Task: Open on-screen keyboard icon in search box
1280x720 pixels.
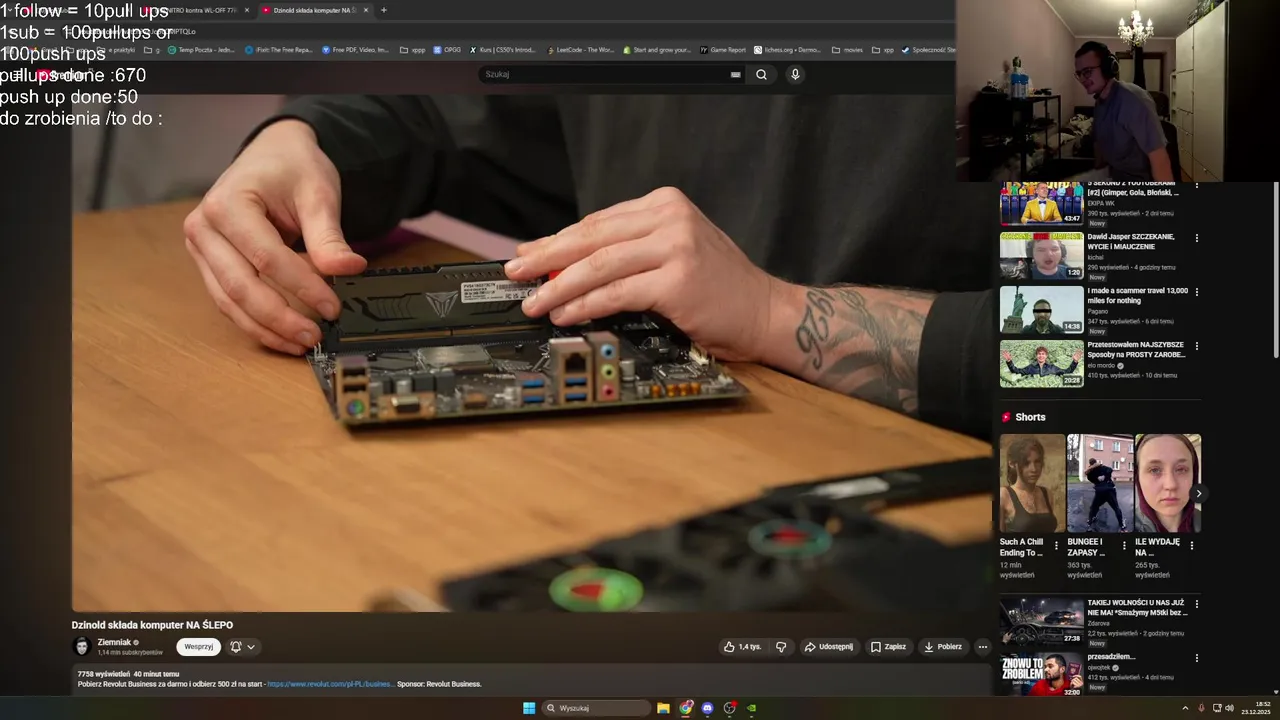Action: click(x=735, y=74)
